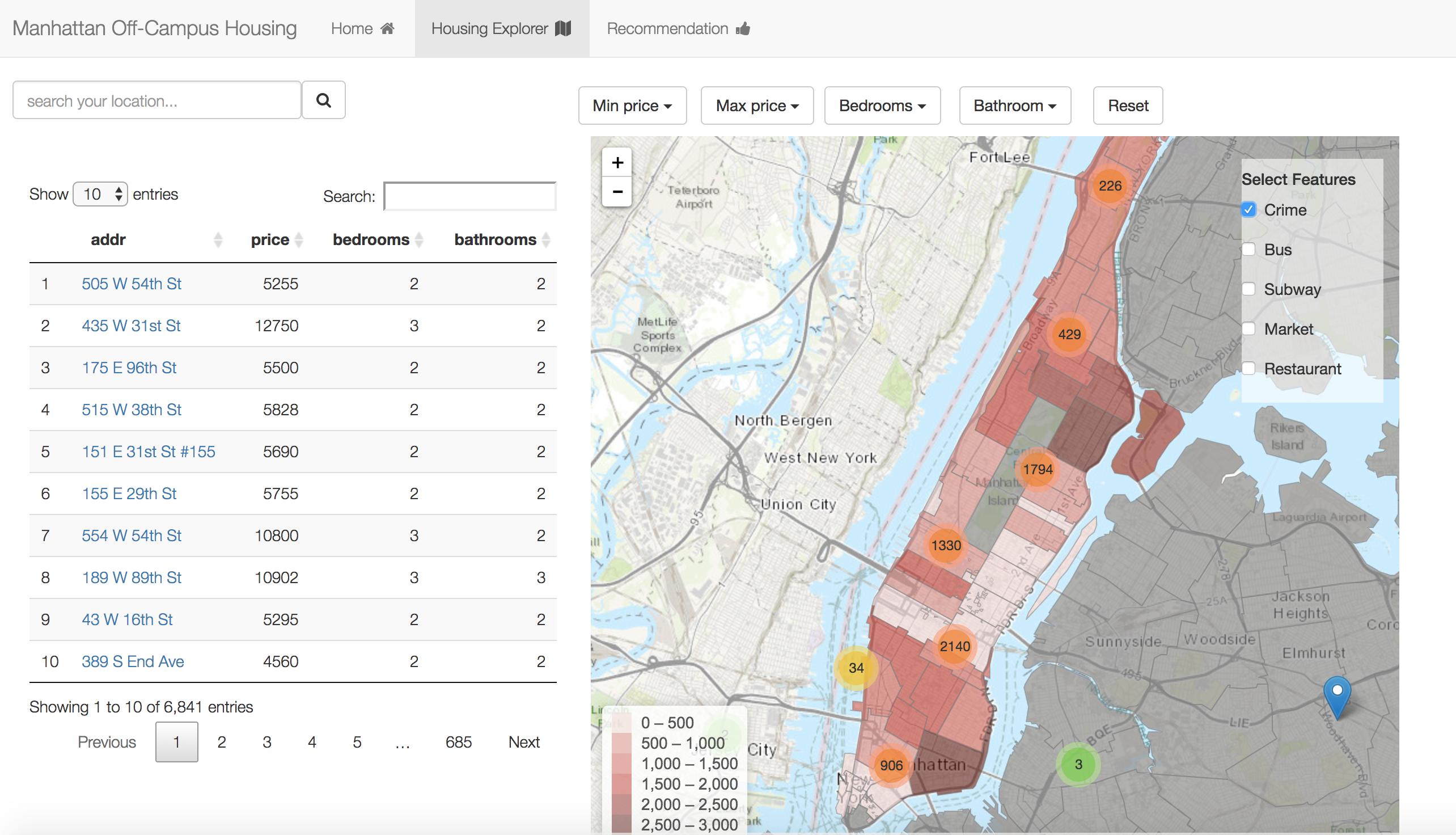The image size is (1456, 835).
Task: Go to the Next table page
Action: [x=523, y=741]
